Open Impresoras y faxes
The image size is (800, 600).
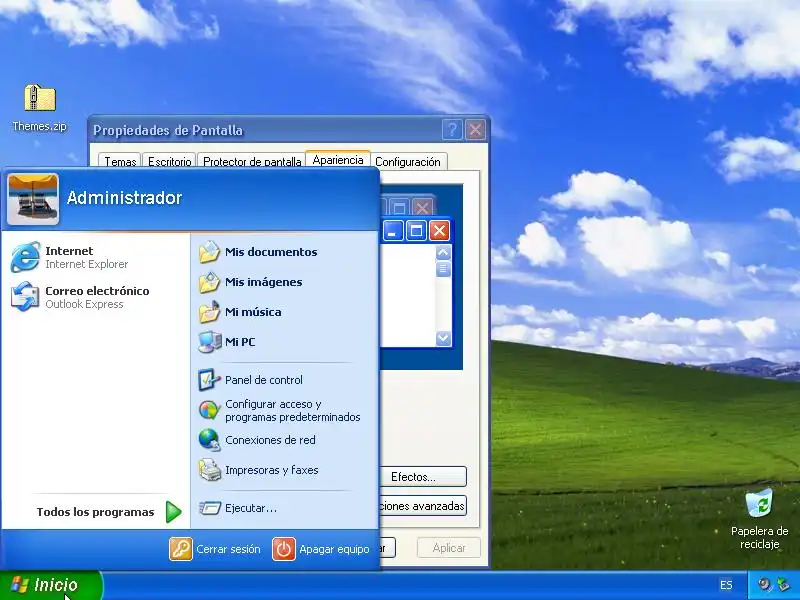click(259, 470)
